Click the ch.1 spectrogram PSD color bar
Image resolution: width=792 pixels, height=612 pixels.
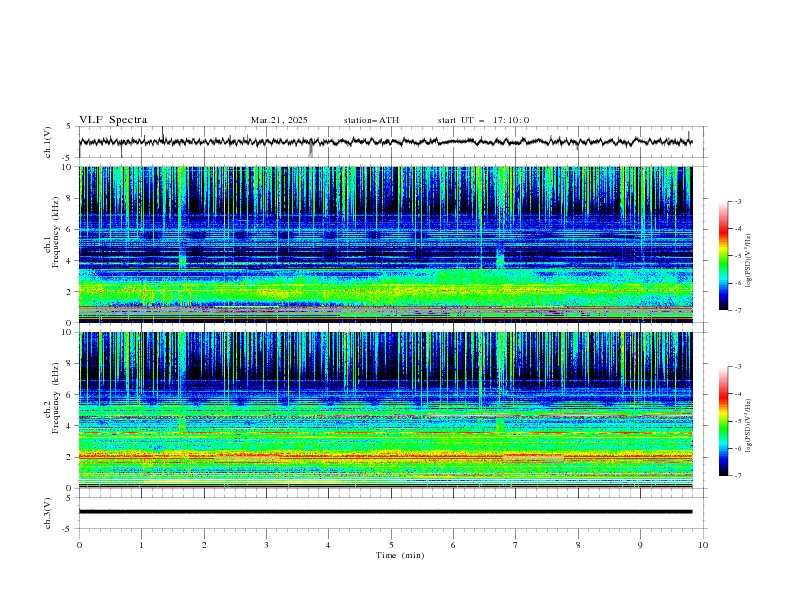tap(723, 256)
